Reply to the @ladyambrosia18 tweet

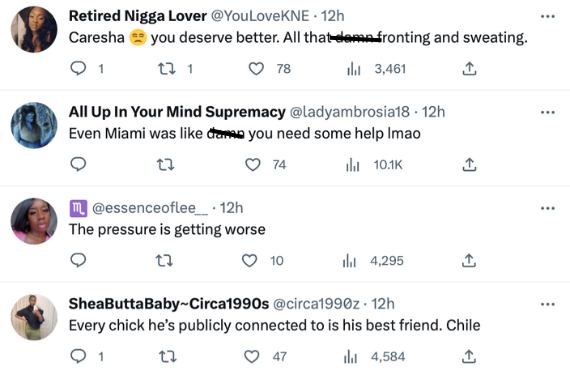point(78,164)
